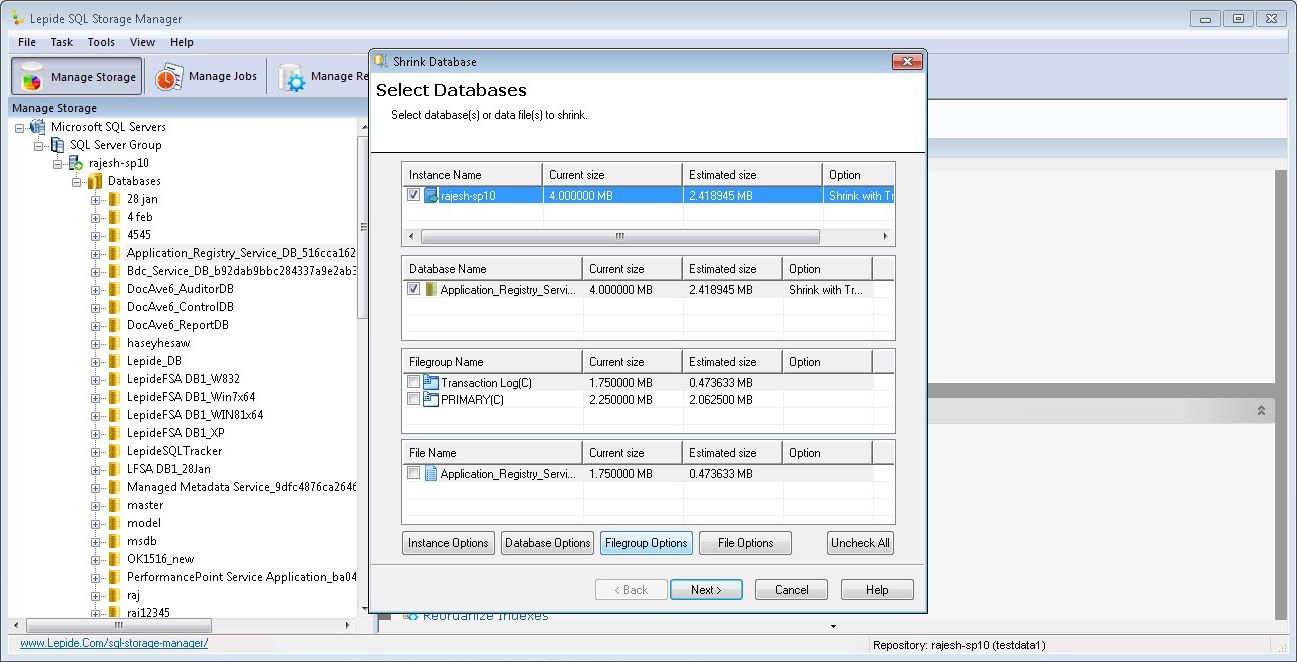Viewport: 1297px width, 662px height.
Task: Click the database icon beside Lepide_DB
Action: pos(113,361)
